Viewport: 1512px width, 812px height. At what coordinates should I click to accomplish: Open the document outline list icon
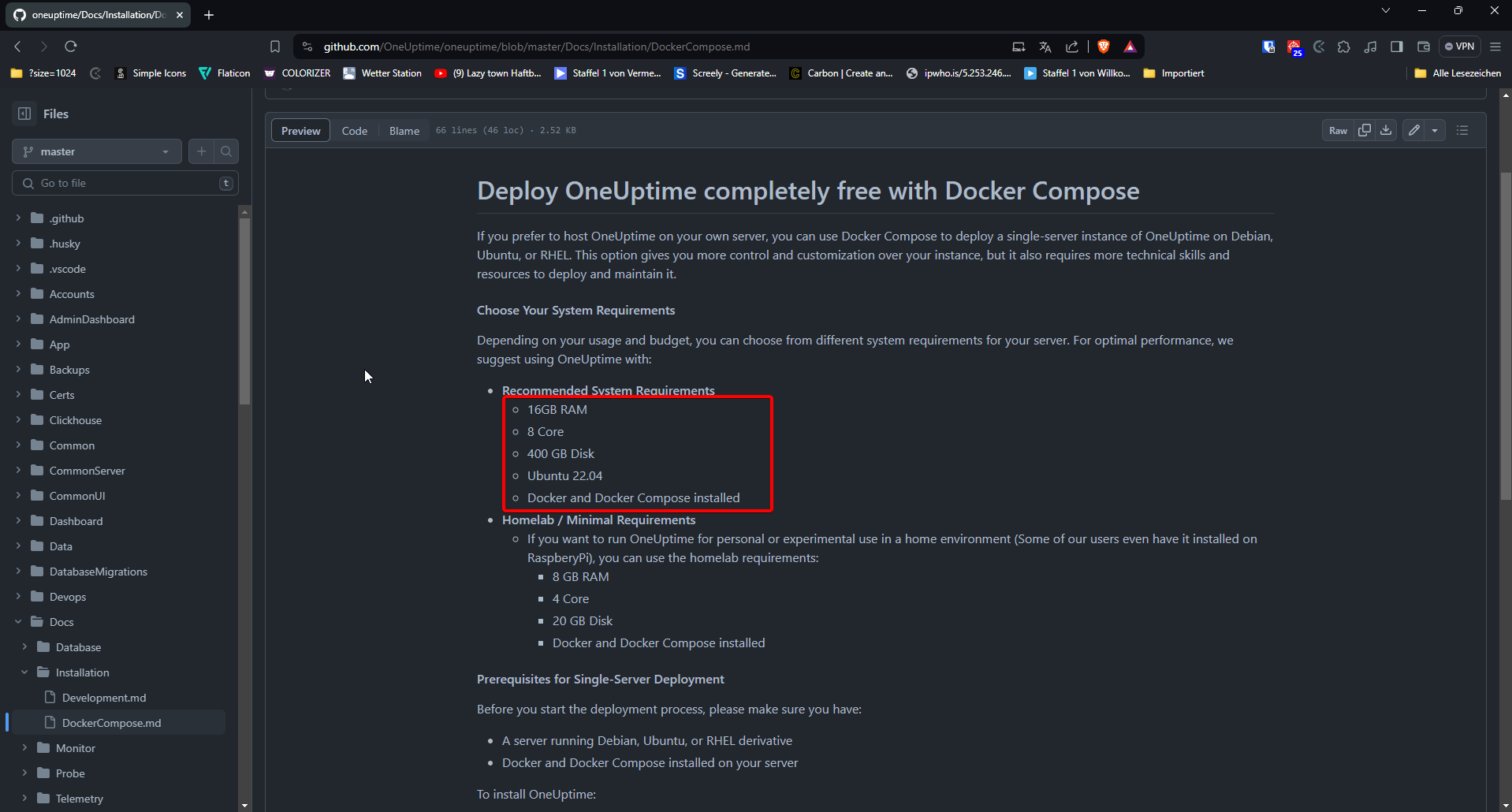(1462, 130)
